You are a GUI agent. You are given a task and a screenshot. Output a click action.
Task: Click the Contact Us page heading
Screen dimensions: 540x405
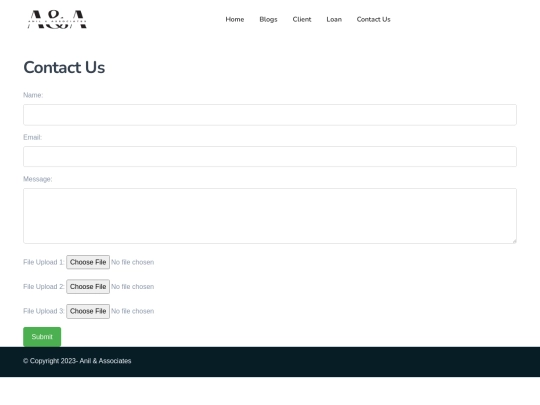64,68
